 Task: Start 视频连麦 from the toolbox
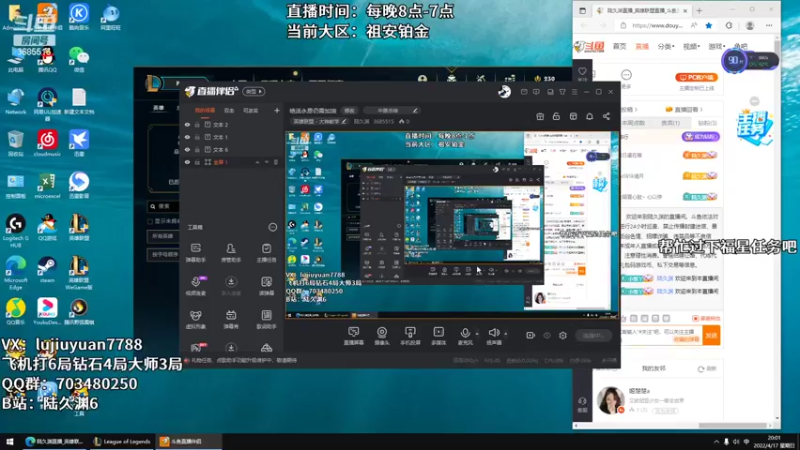pos(195,286)
